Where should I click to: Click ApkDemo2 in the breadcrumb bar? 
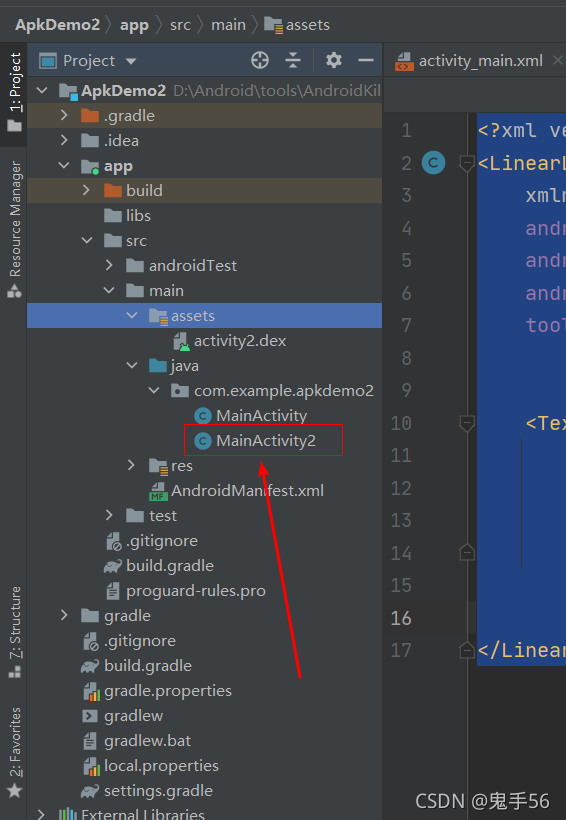[x=57, y=25]
